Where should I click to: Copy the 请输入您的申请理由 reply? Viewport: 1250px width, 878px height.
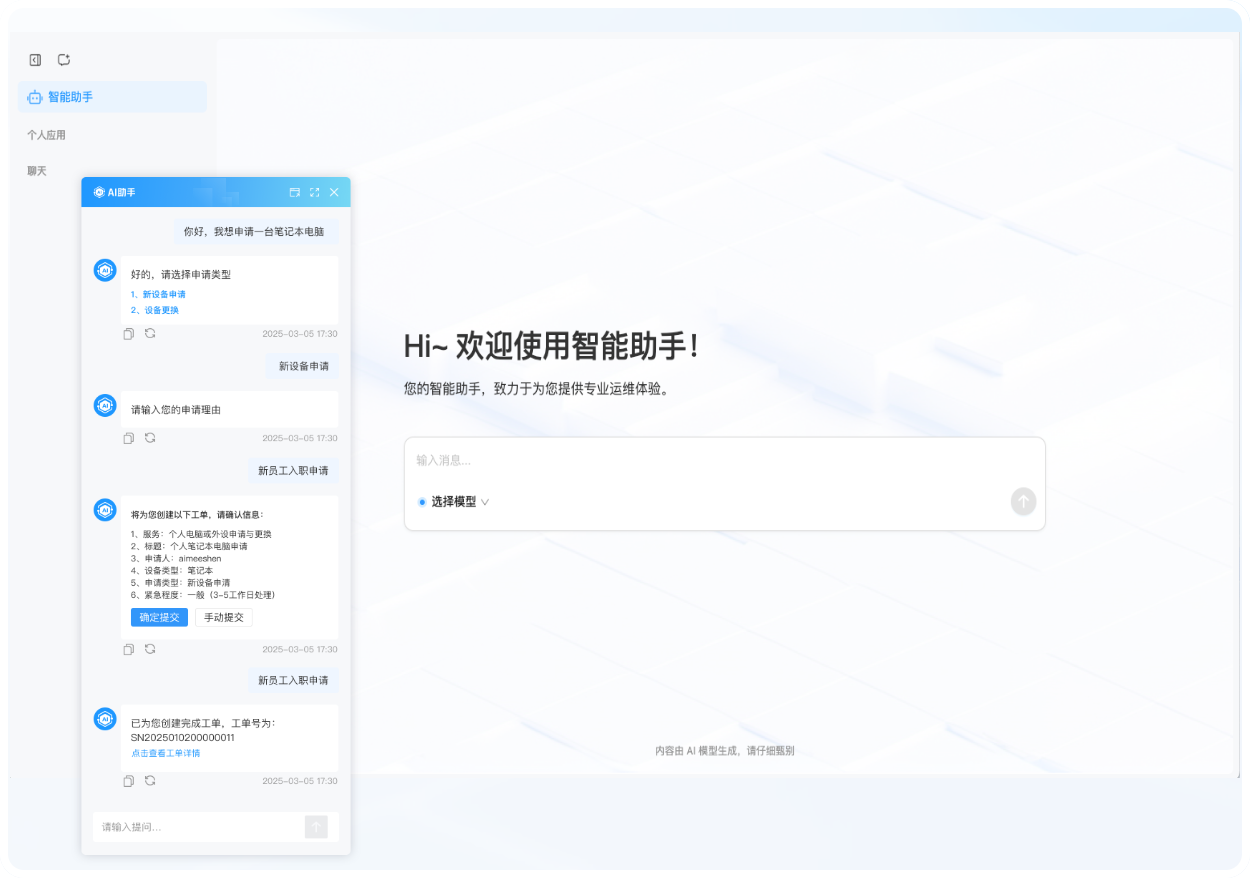pyautogui.click(x=129, y=438)
